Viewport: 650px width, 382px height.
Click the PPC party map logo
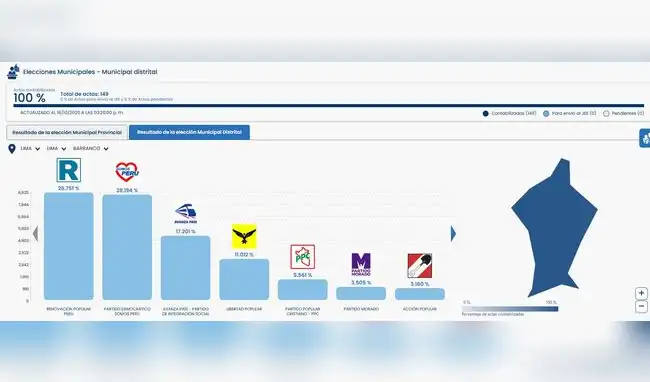point(302,257)
